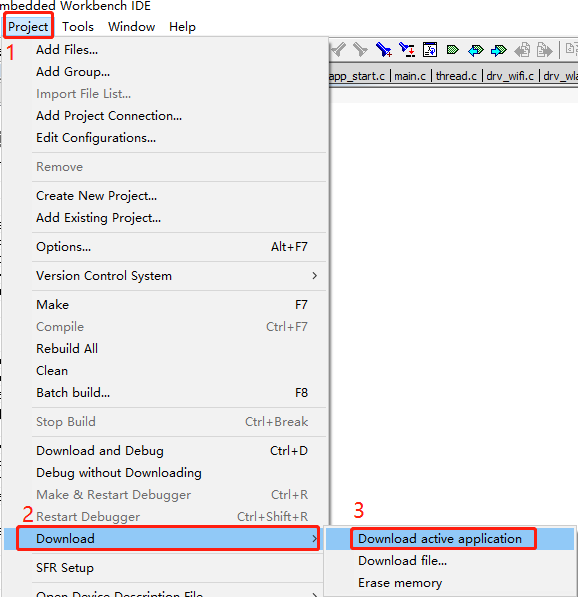
Task: Expand the Version Control System submenu
Action: tap(175, 276)
